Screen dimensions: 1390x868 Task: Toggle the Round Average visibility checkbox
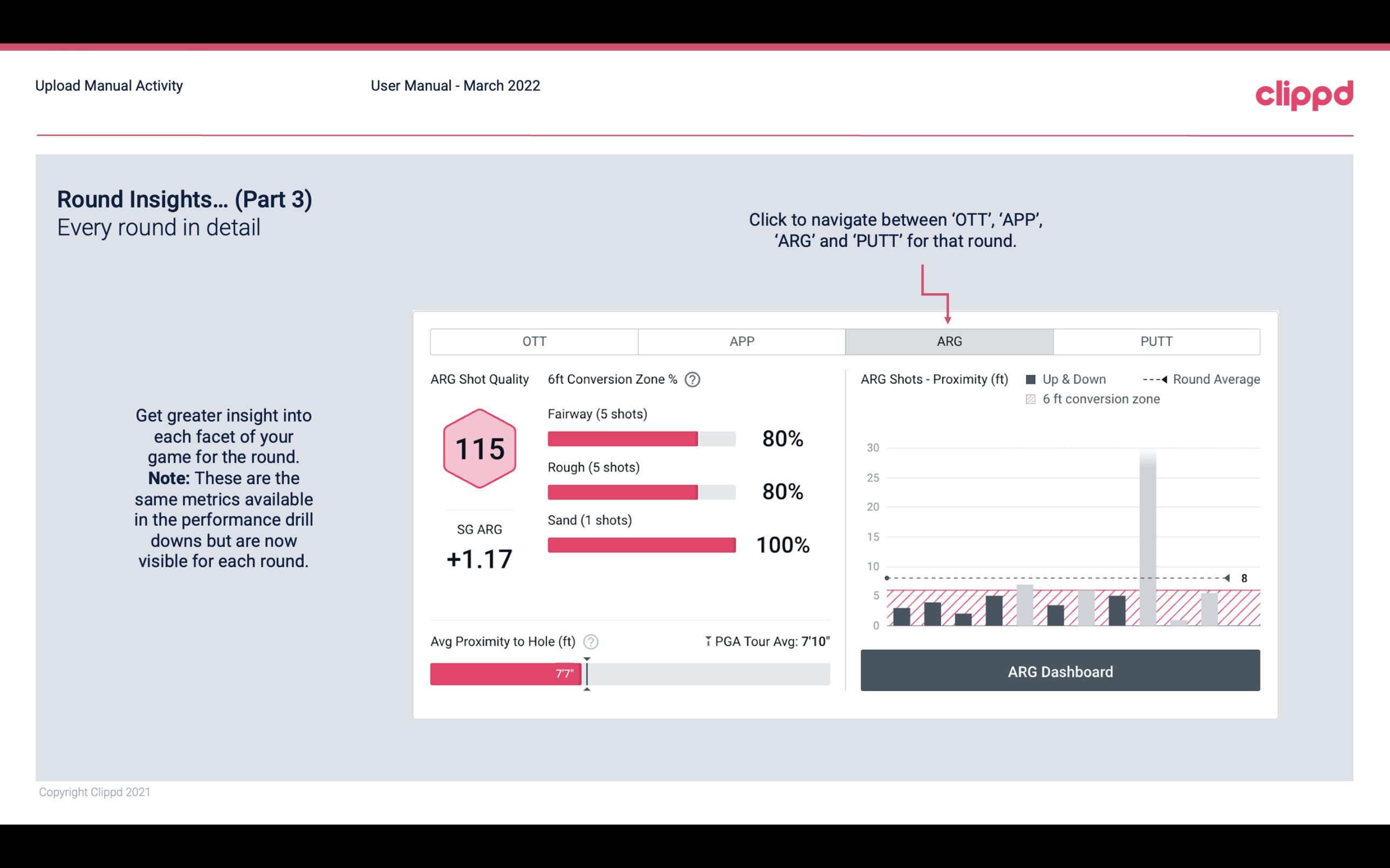(x=1155, y=379)
